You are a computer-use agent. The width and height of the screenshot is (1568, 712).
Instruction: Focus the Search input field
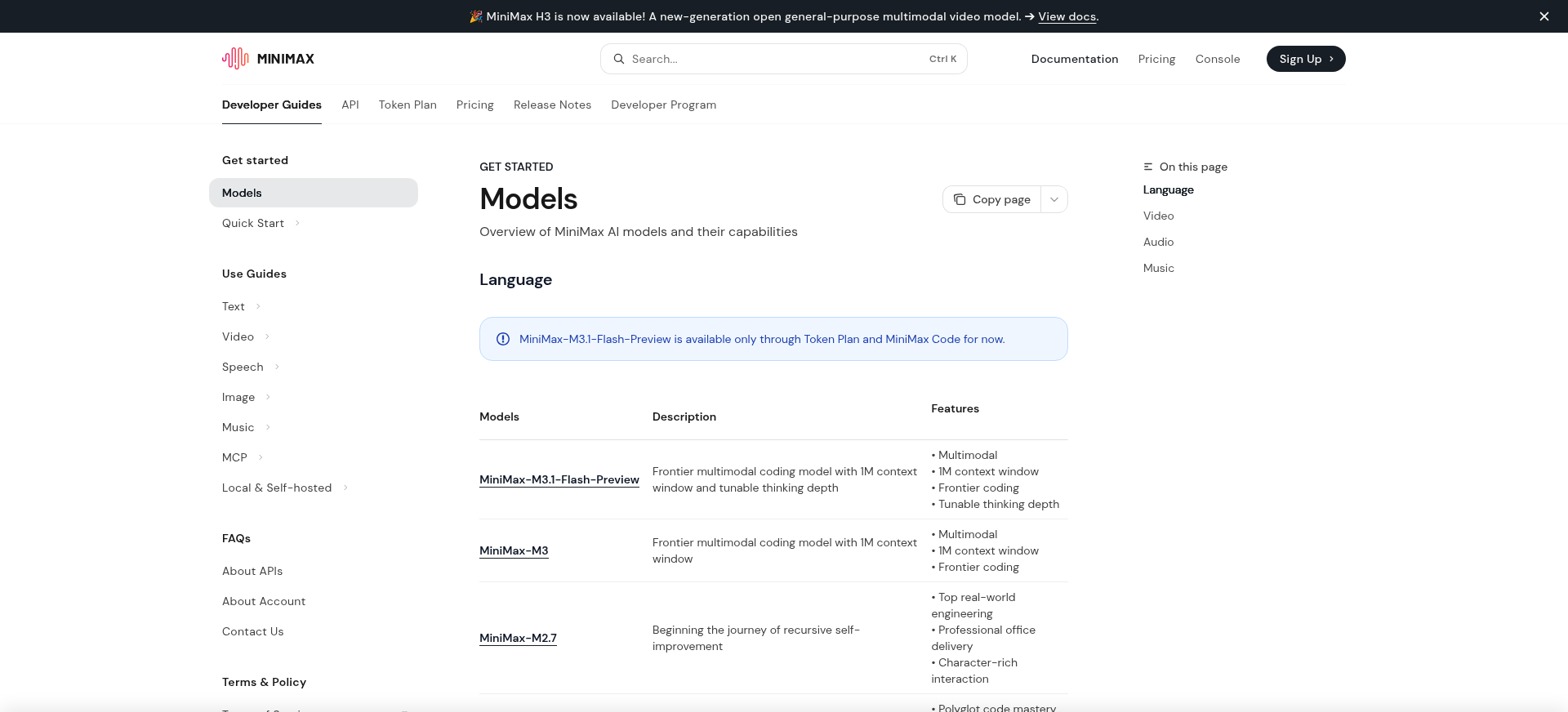(783, 59)
